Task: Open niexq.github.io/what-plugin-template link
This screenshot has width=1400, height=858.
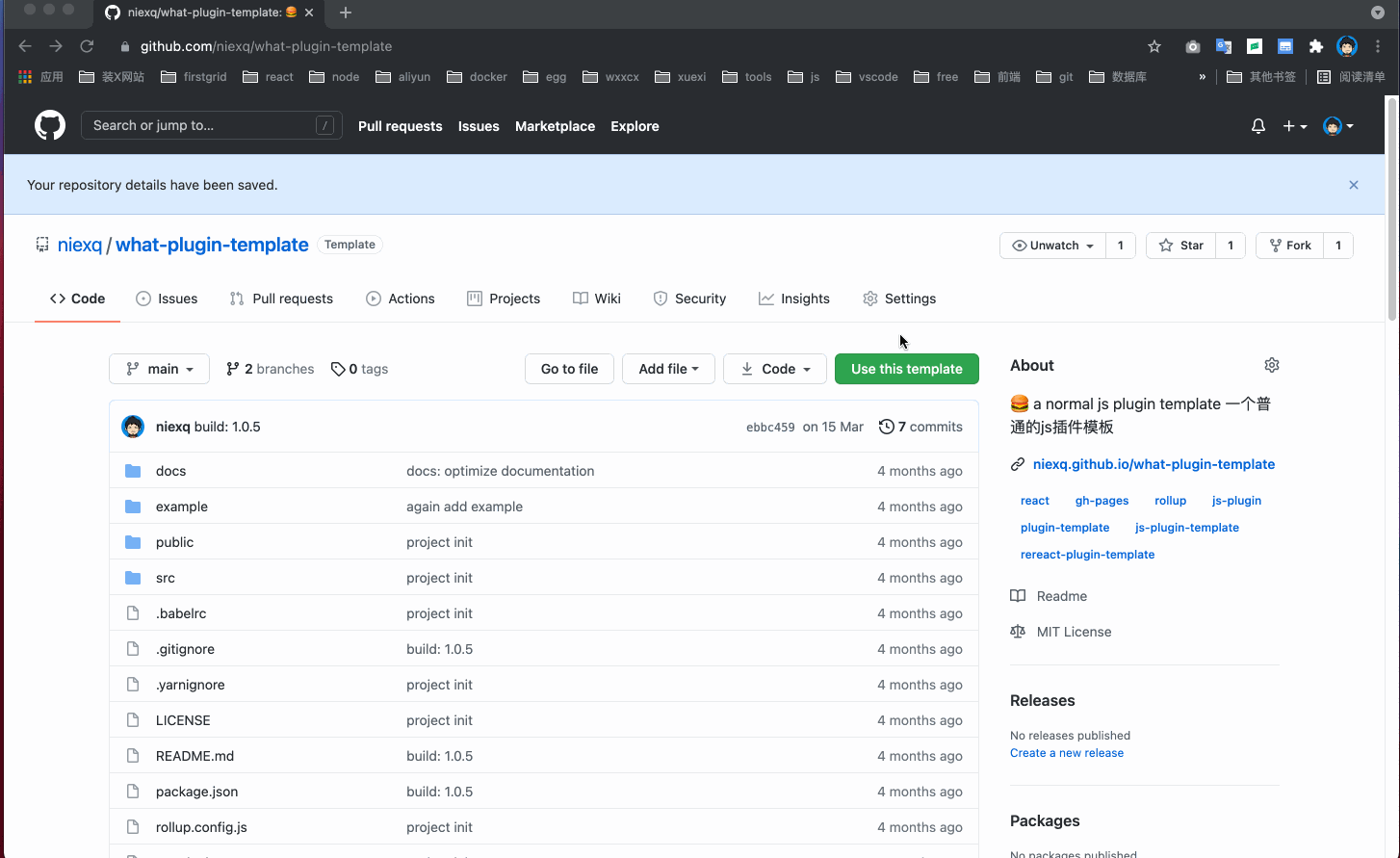Action: pos(1154,464)
